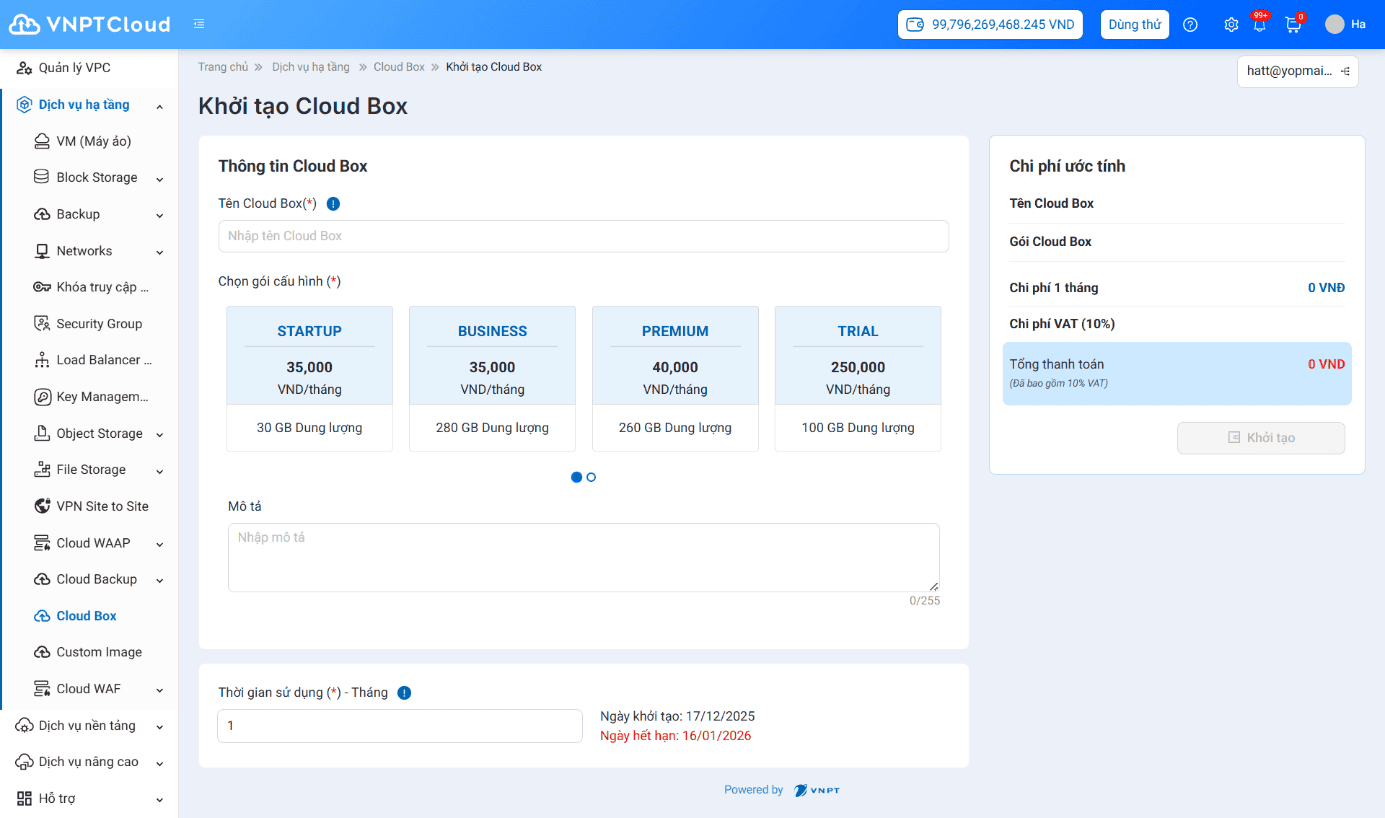Expand Cloud WAAP submenu chevron
Image resolution: width=1385 pixels, height=818 pixels.
pyautogui.click(x=160, y=544)
